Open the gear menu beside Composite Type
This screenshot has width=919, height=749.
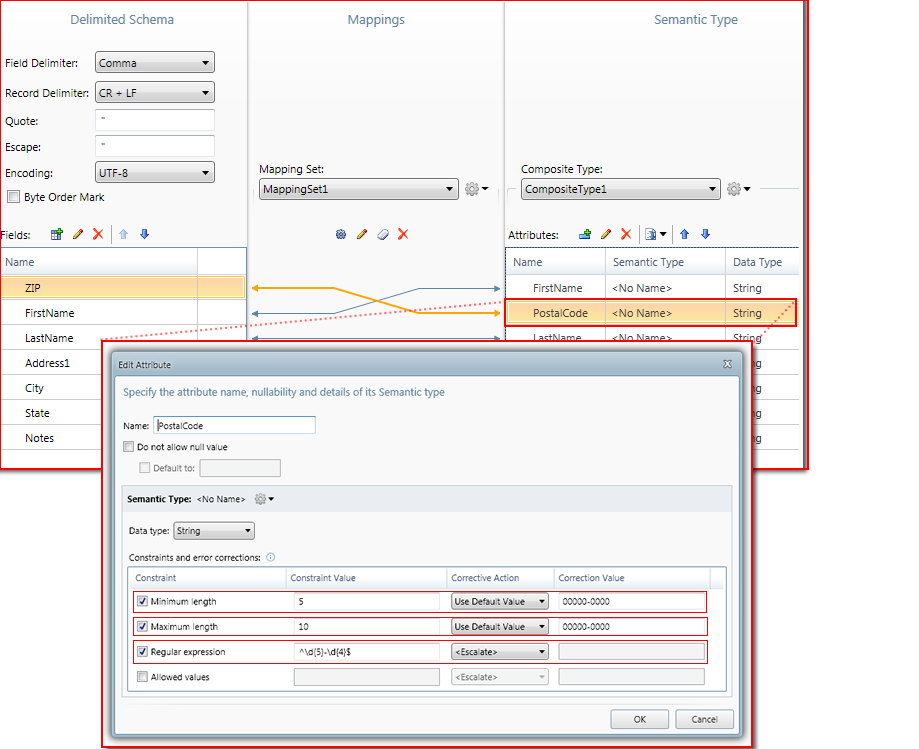point(738,189)
